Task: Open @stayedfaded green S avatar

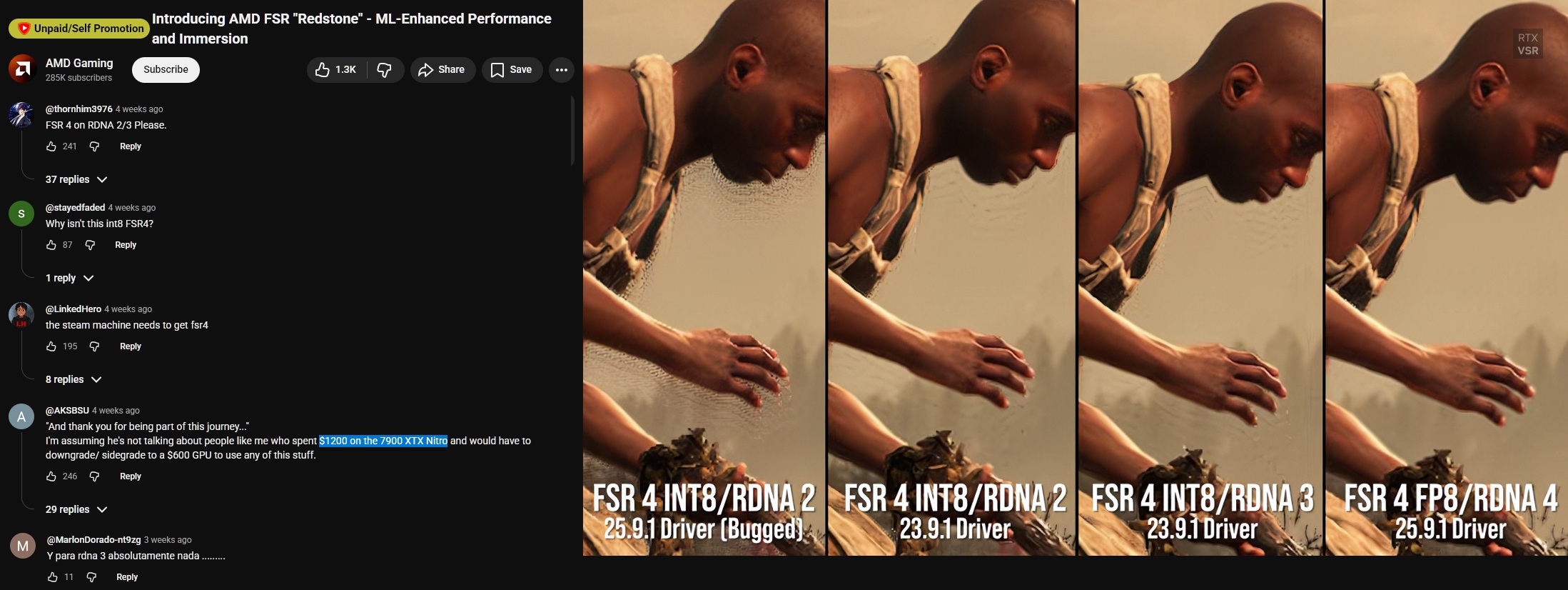Action: coord(21,214)
